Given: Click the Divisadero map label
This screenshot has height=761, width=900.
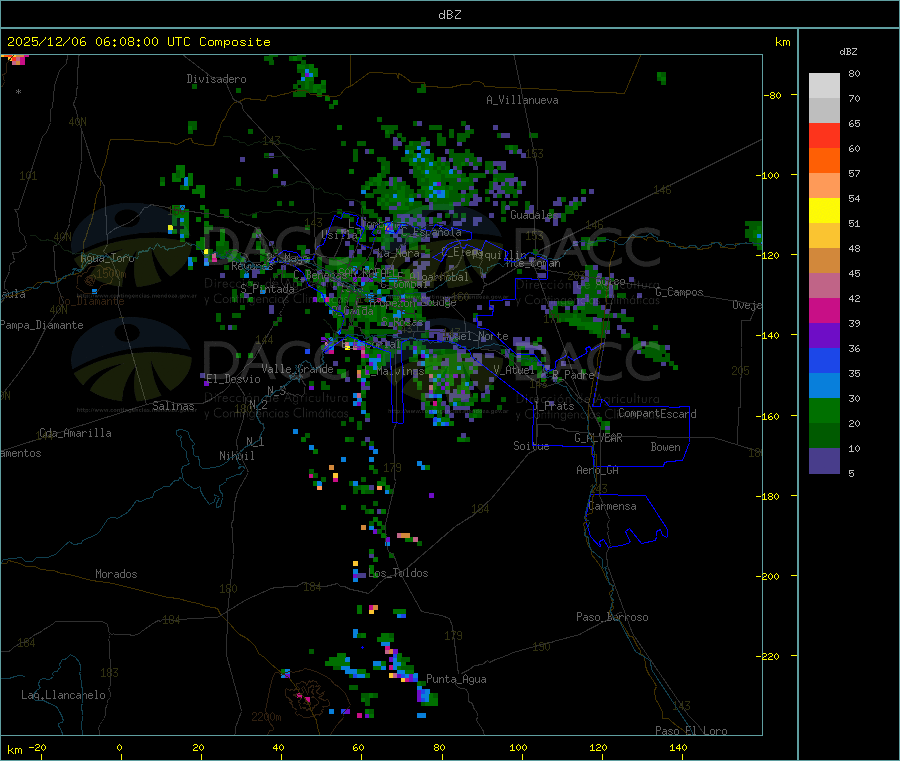Looking at the screenshot, I should [x=216, y=79].
